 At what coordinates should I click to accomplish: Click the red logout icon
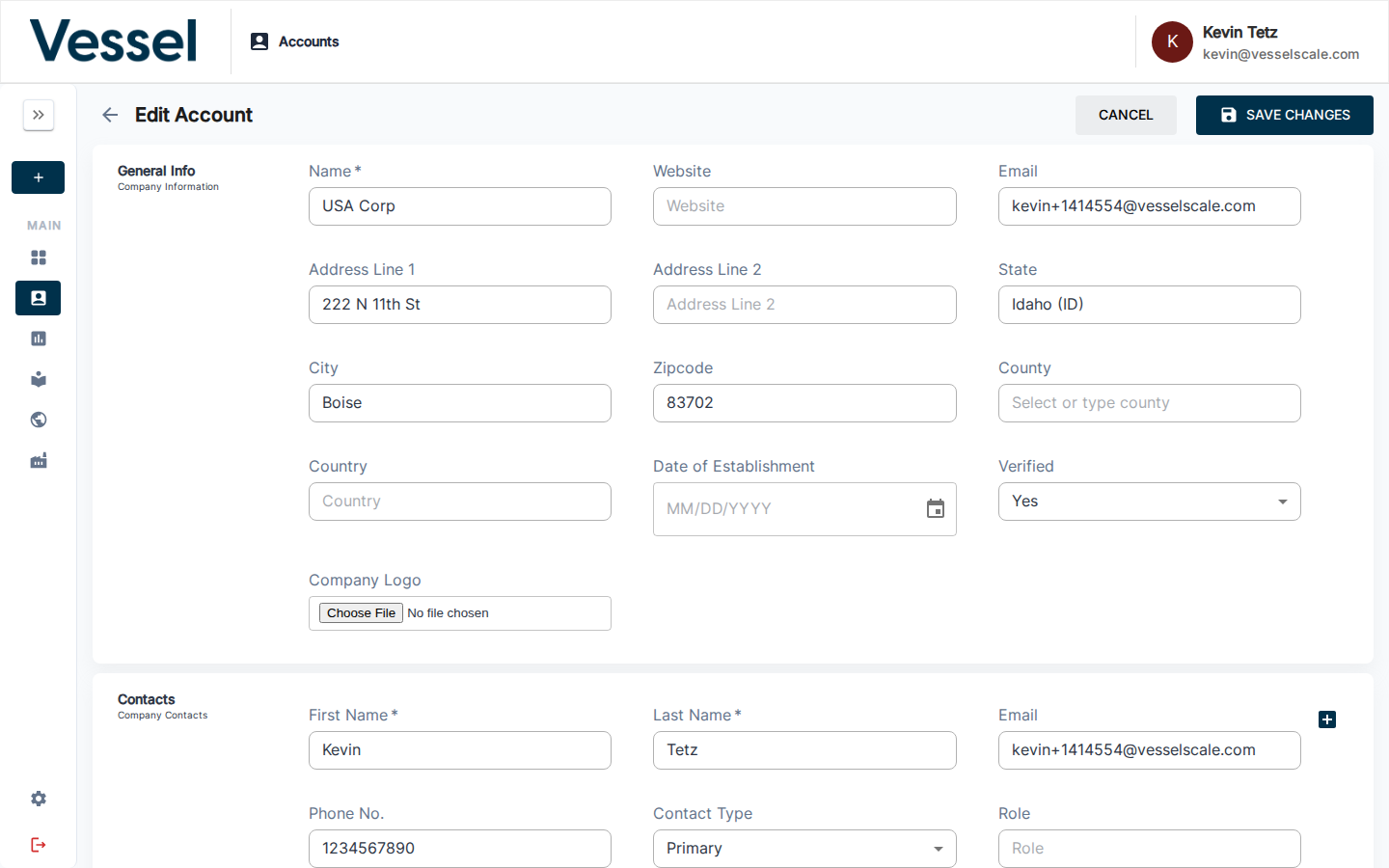(39, 845)
